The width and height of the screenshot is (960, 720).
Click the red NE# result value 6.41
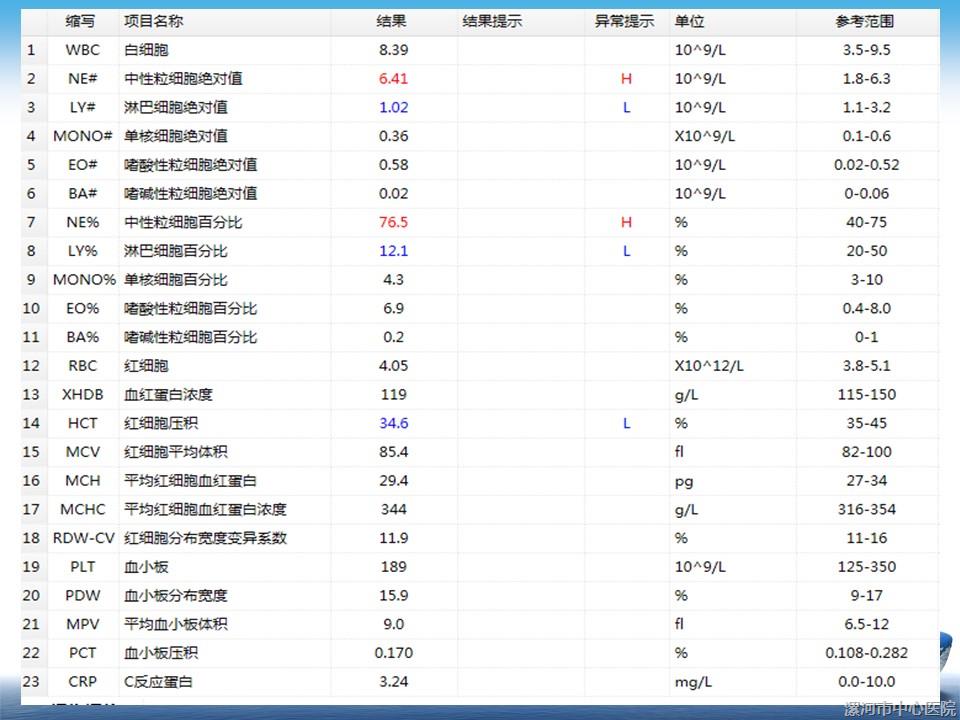393,79
